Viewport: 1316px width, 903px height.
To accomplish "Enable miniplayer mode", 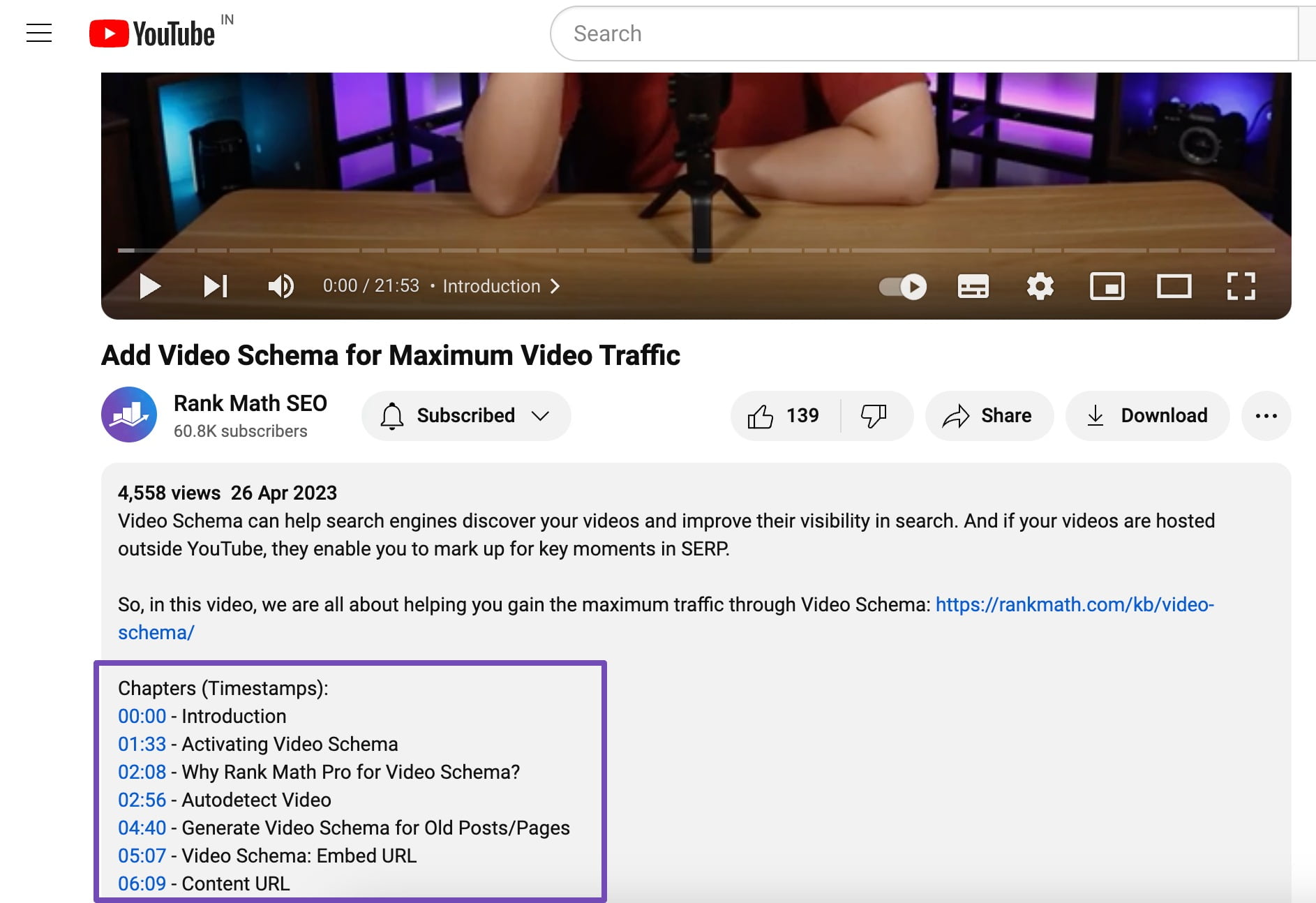I will pyautogui.click(x=1107, y=286).
